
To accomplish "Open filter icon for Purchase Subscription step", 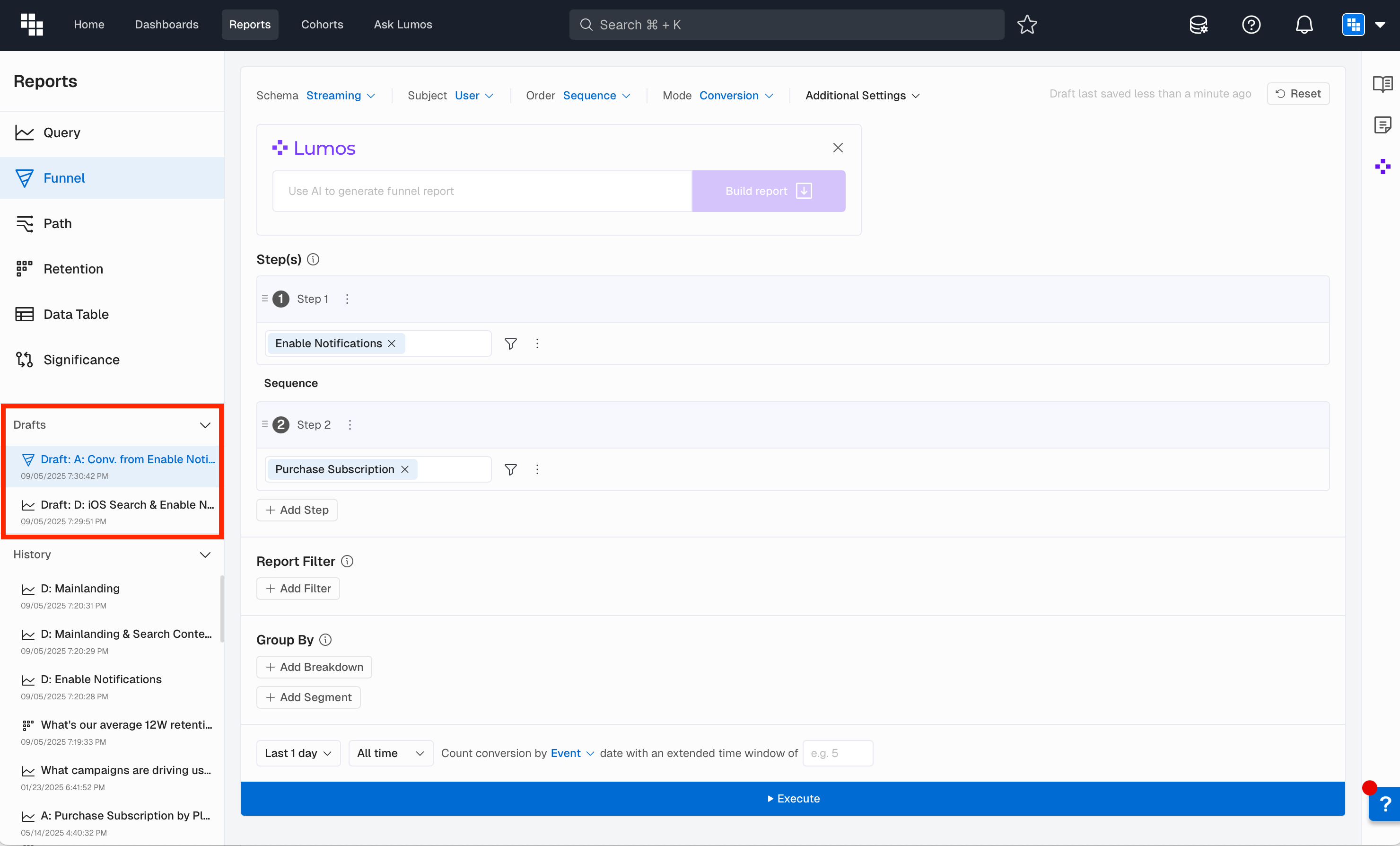I will click(x=510, y=469).
